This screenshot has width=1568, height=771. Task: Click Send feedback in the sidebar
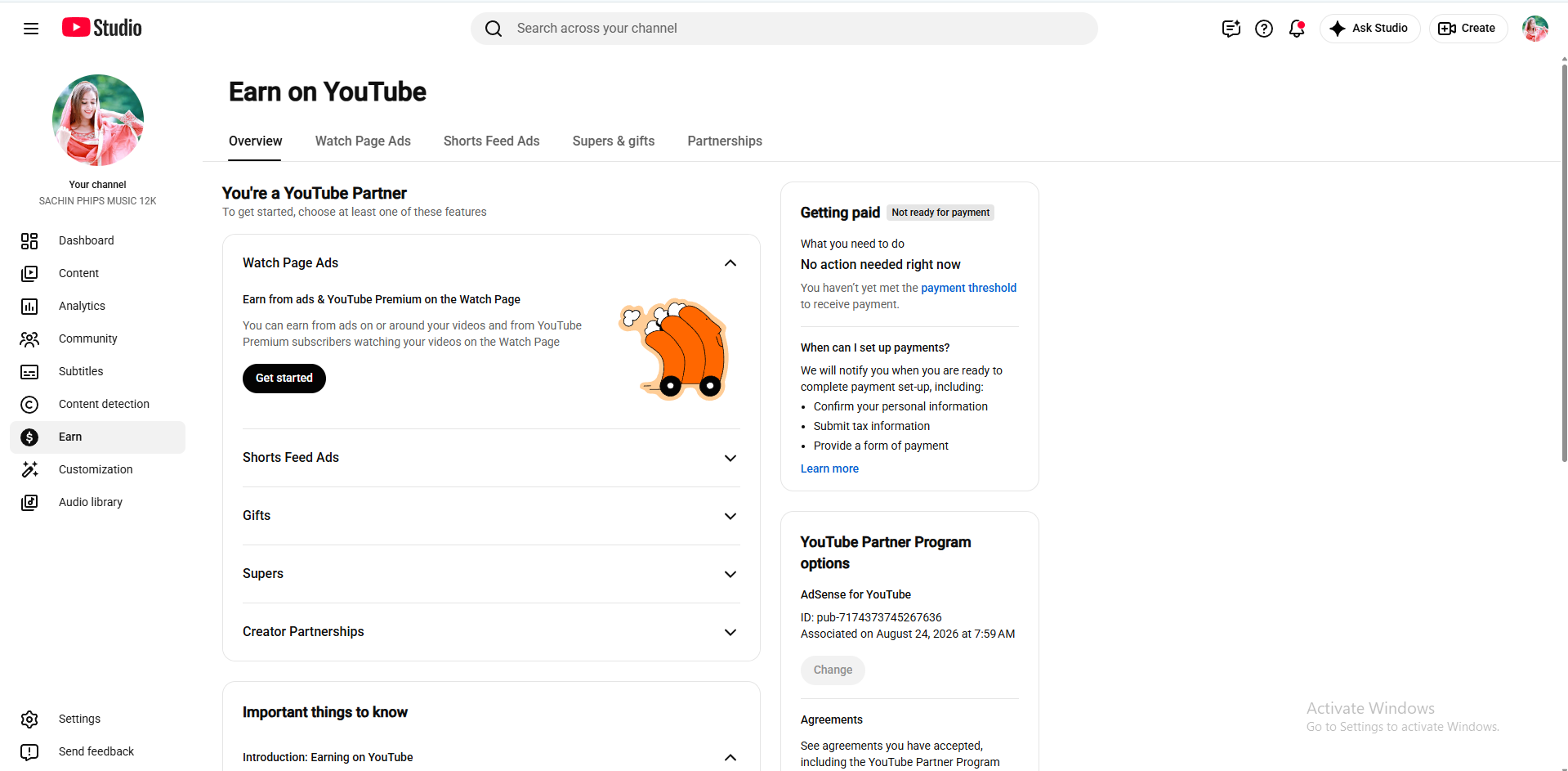pos(98,751)
